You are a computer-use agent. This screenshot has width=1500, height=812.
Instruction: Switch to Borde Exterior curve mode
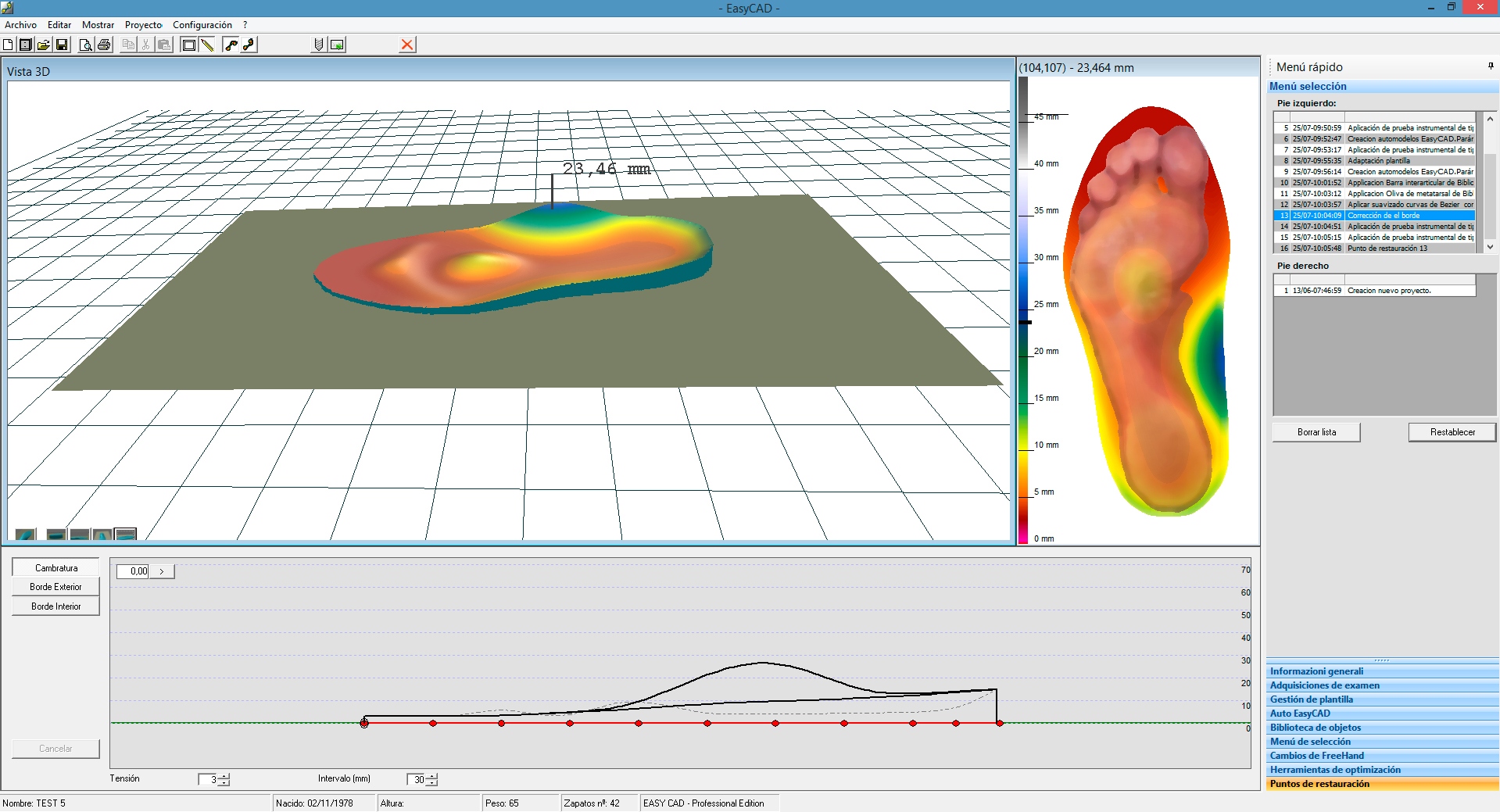(55, 587)
